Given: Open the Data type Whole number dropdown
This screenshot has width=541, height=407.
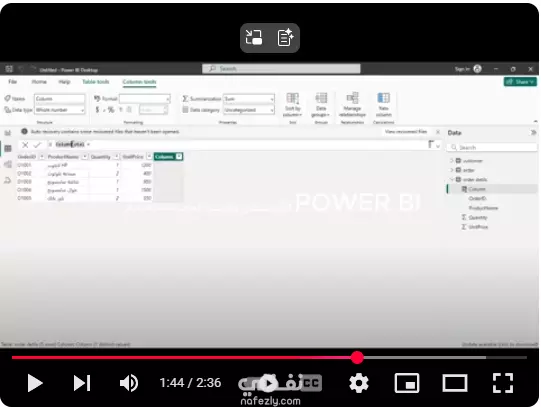Looking at the screenshot, I should coord(60,110).
